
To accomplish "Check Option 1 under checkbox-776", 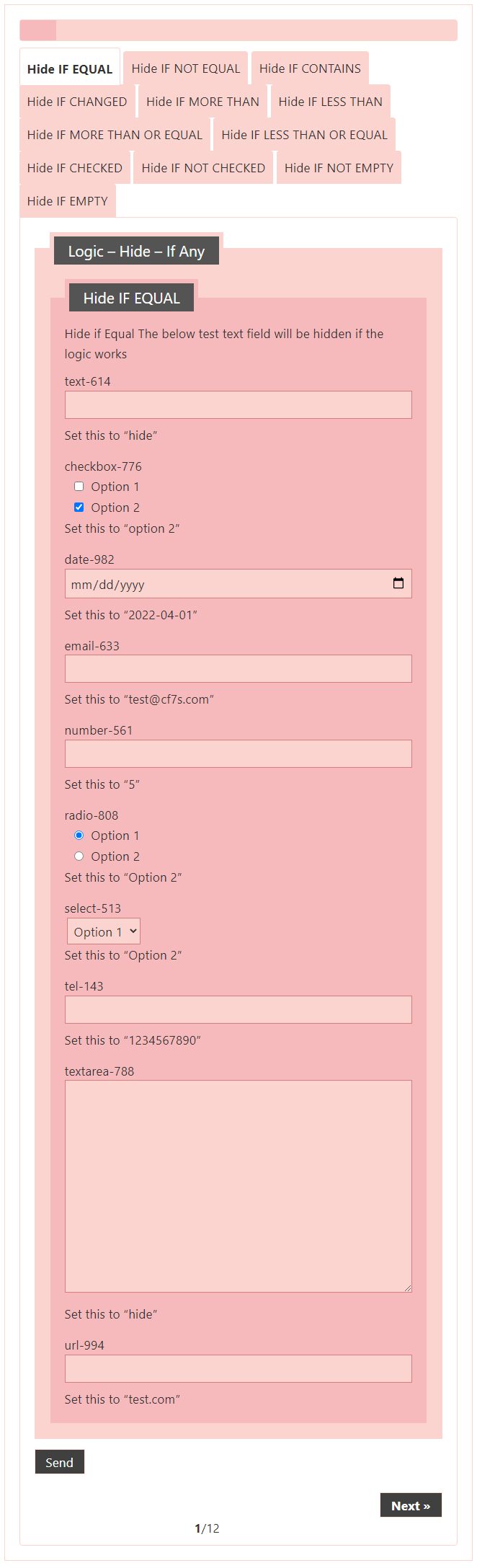I will tap(79, 487).
